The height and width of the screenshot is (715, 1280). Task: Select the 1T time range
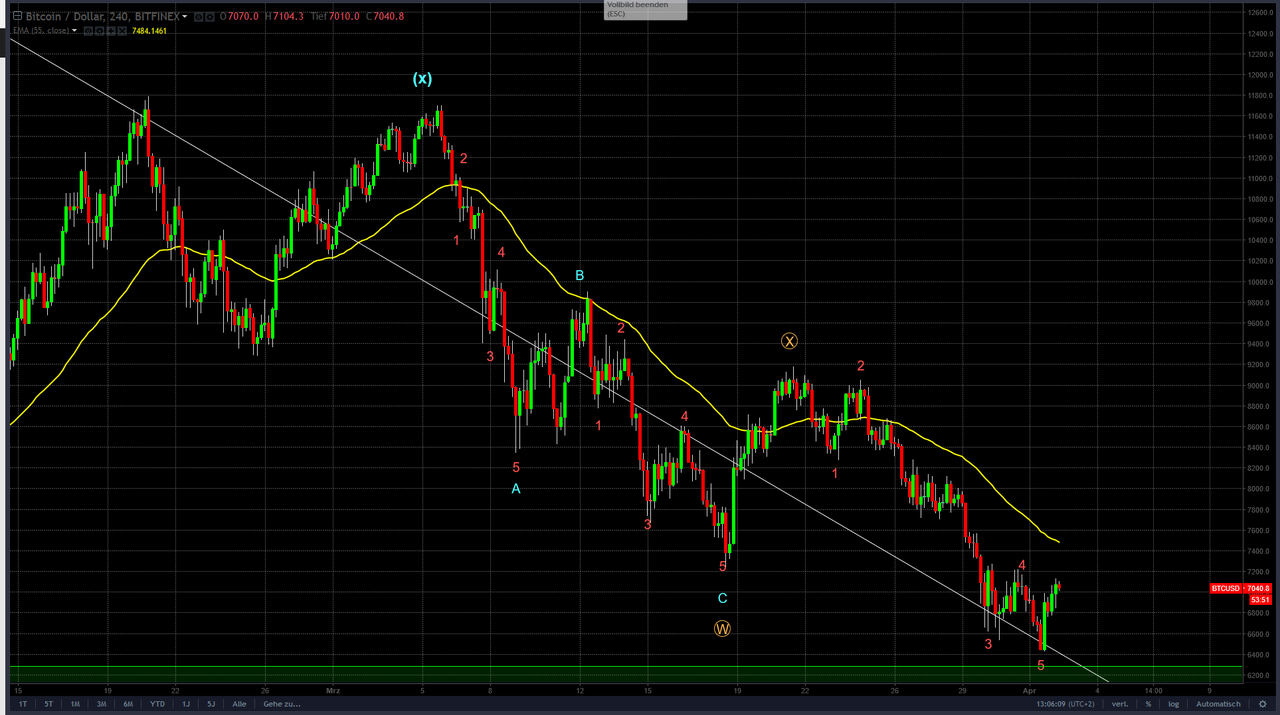(x=23, y=704)
